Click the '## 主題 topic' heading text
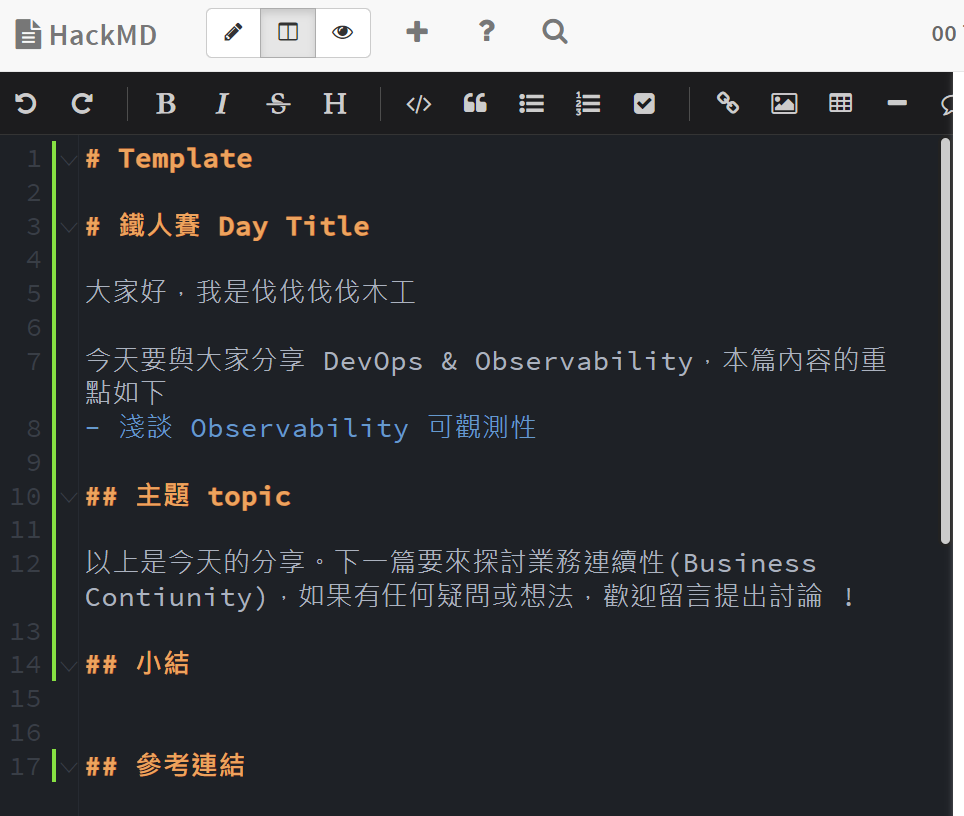The width and height of the screenshot is (964, 816). point(188,496)
